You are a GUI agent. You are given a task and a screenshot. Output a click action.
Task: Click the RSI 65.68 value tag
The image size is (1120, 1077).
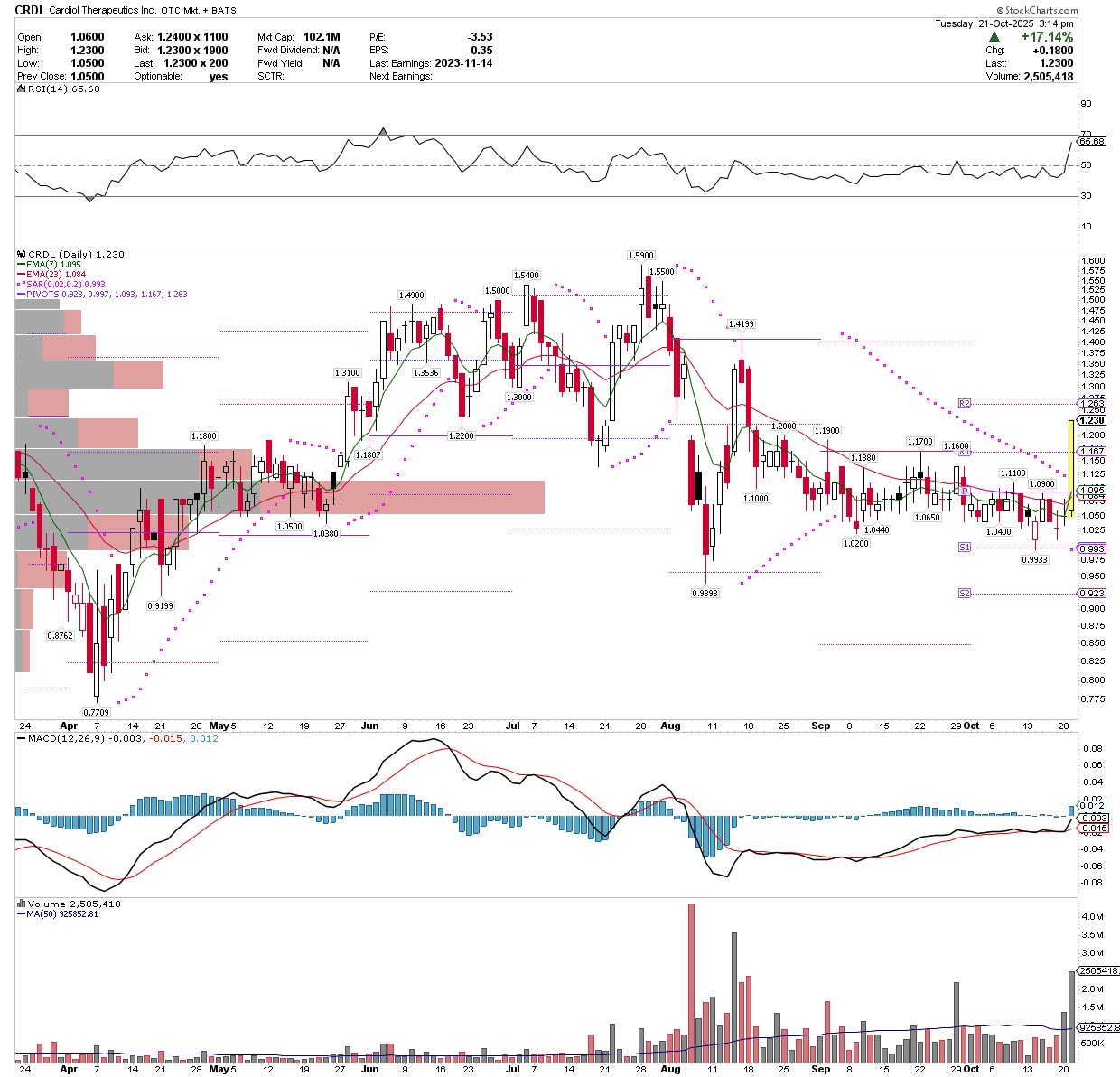point(1092,142)
